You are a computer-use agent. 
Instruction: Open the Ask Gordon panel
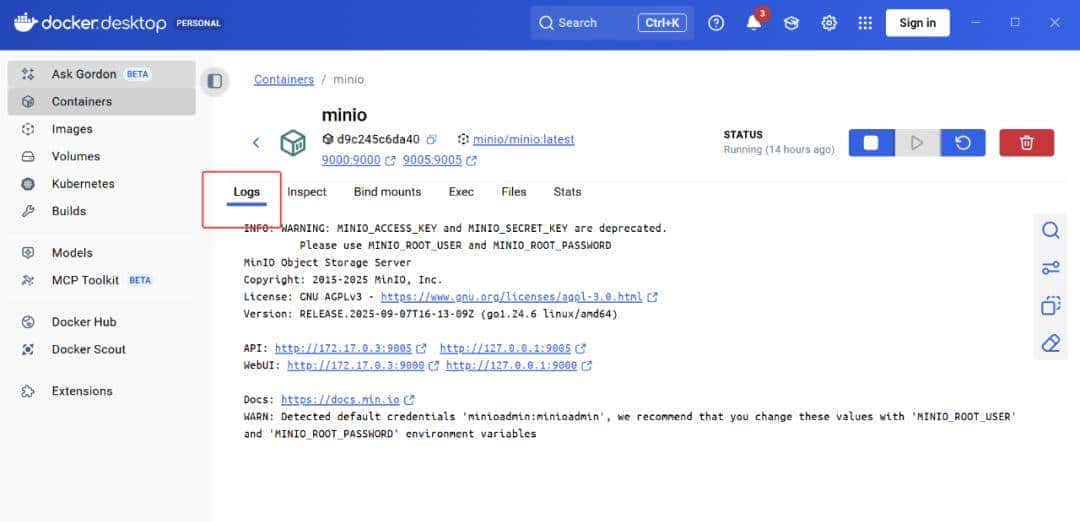[101, 74]
